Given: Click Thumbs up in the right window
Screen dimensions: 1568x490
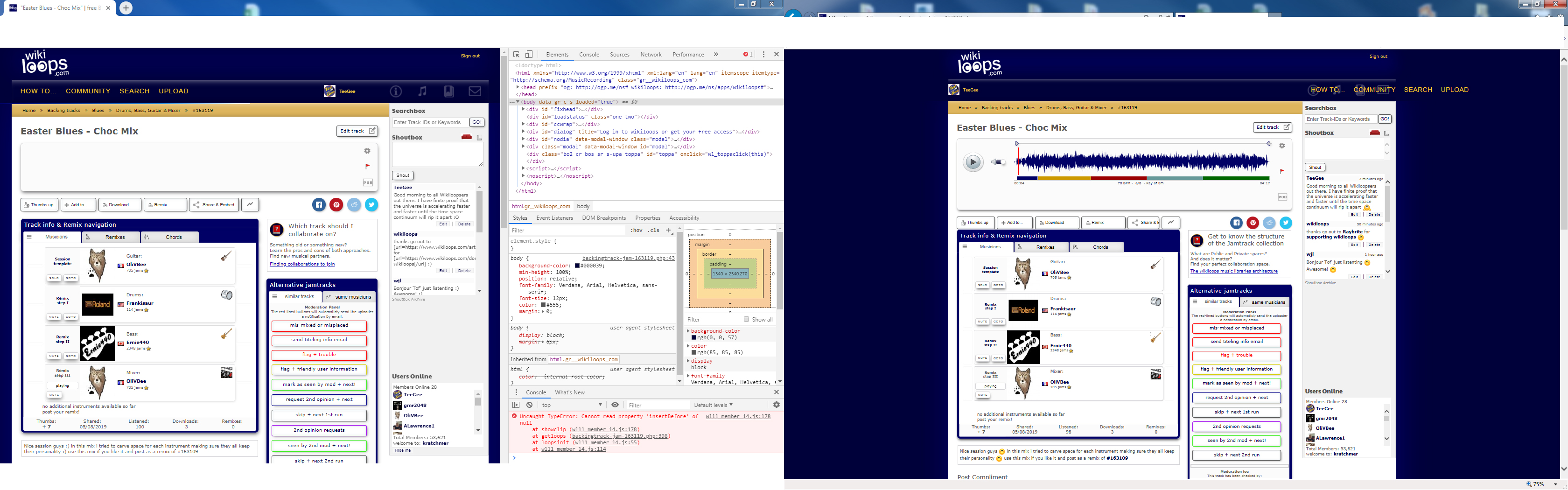Looking at the screenshot, I should [x=976, y=223].
